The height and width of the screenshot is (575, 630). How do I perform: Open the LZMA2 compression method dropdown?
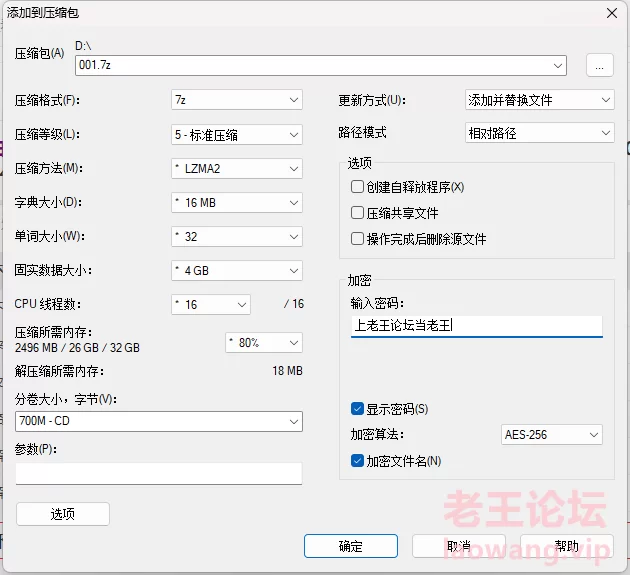point(236,168)
